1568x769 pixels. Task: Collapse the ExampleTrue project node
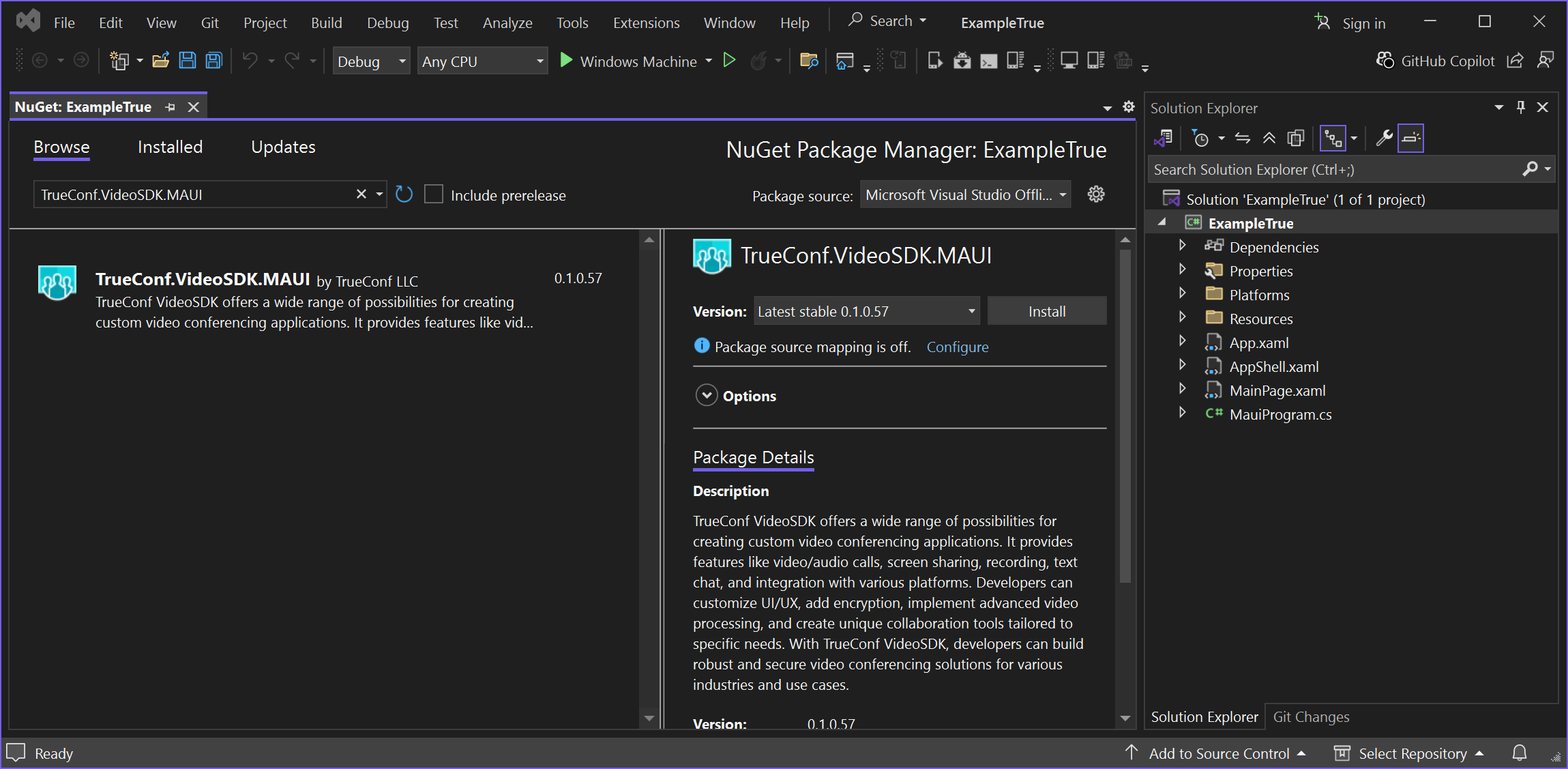(x=1162, y=222)
